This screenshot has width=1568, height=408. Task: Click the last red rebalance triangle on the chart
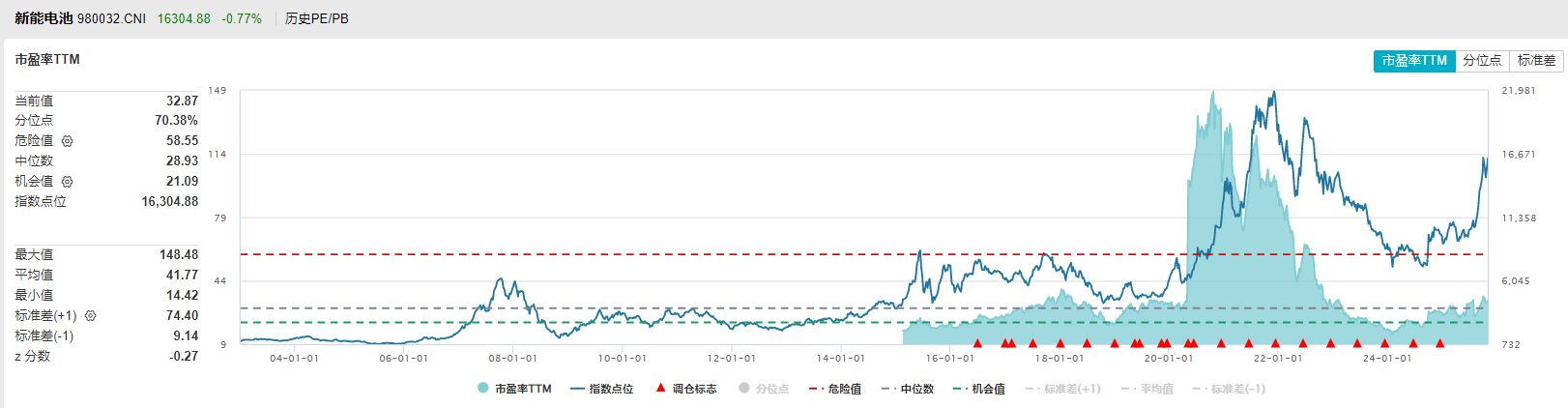click(x=1439, y=343)
